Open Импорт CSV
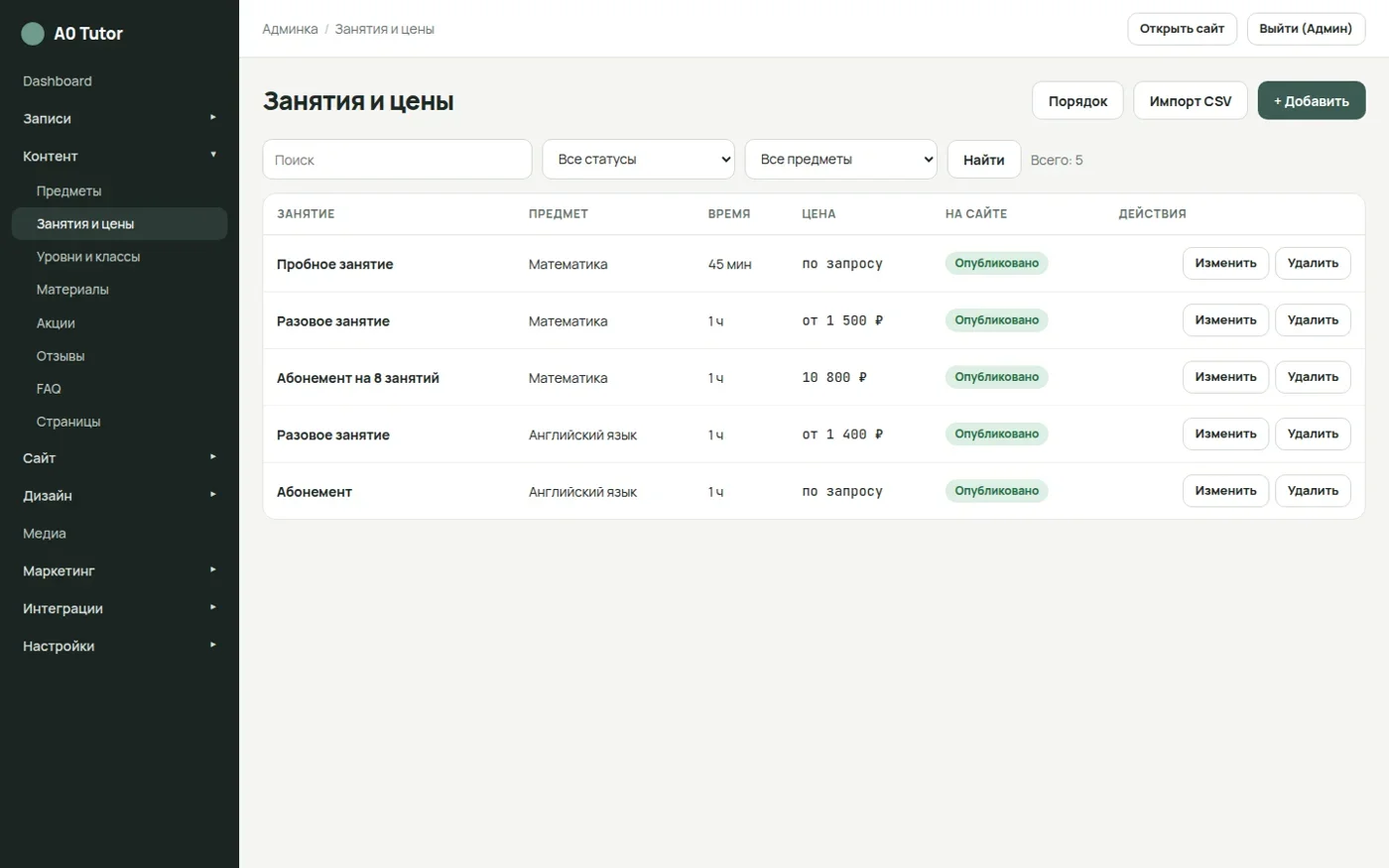The width and height of the screenshot is (1389, 868). (x=1191, y=101)
